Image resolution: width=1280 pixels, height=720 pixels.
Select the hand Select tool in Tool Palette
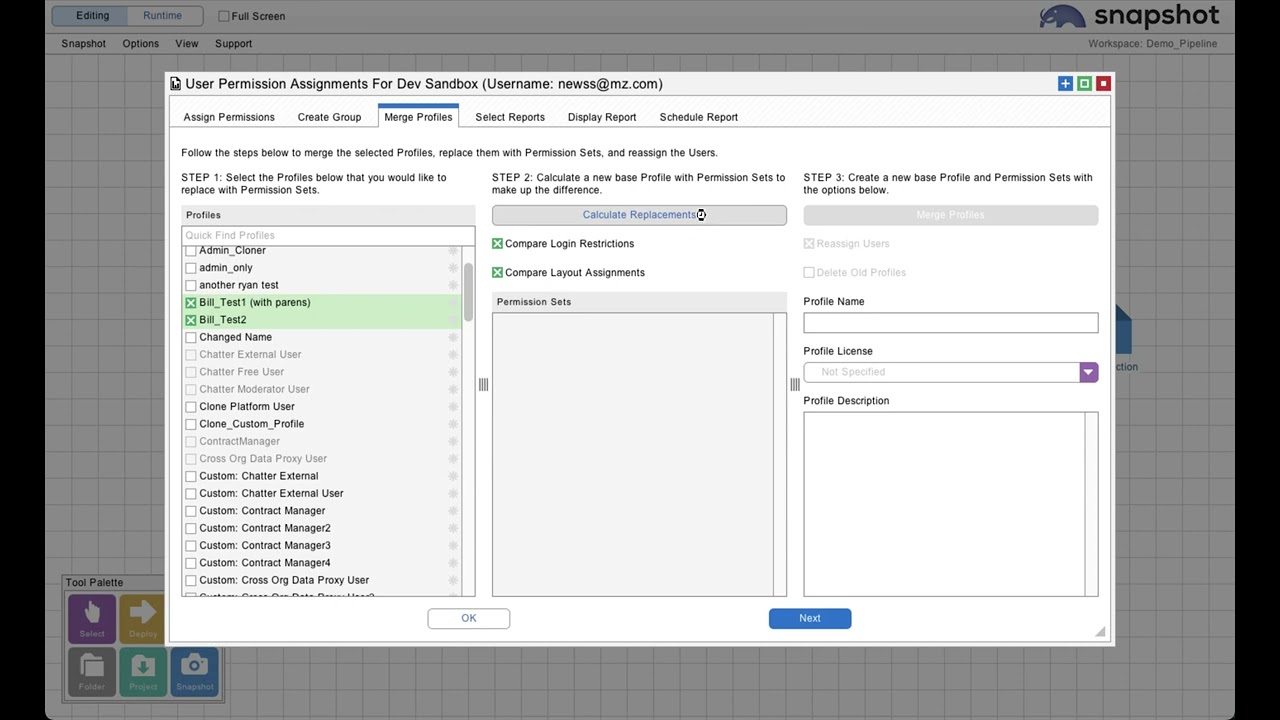91,618
